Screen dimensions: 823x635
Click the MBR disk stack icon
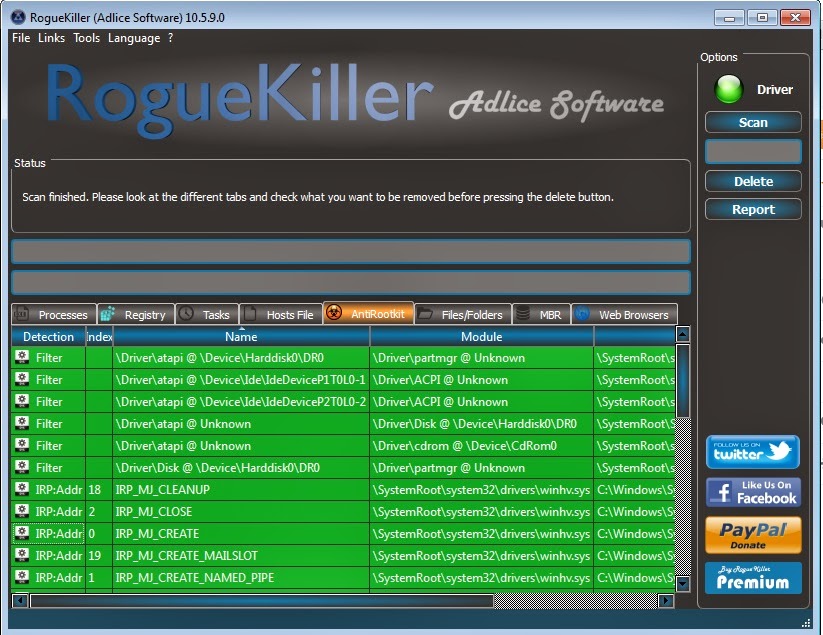523,314
